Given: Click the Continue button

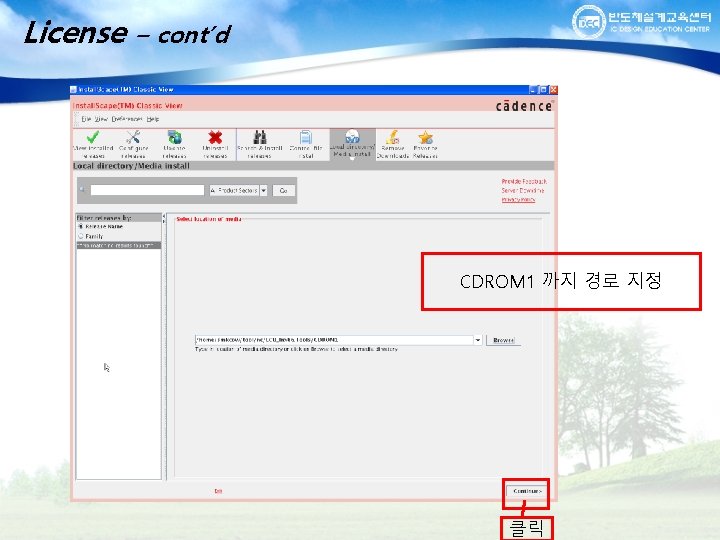Looking at the screenshot, I should click(527, 491).
